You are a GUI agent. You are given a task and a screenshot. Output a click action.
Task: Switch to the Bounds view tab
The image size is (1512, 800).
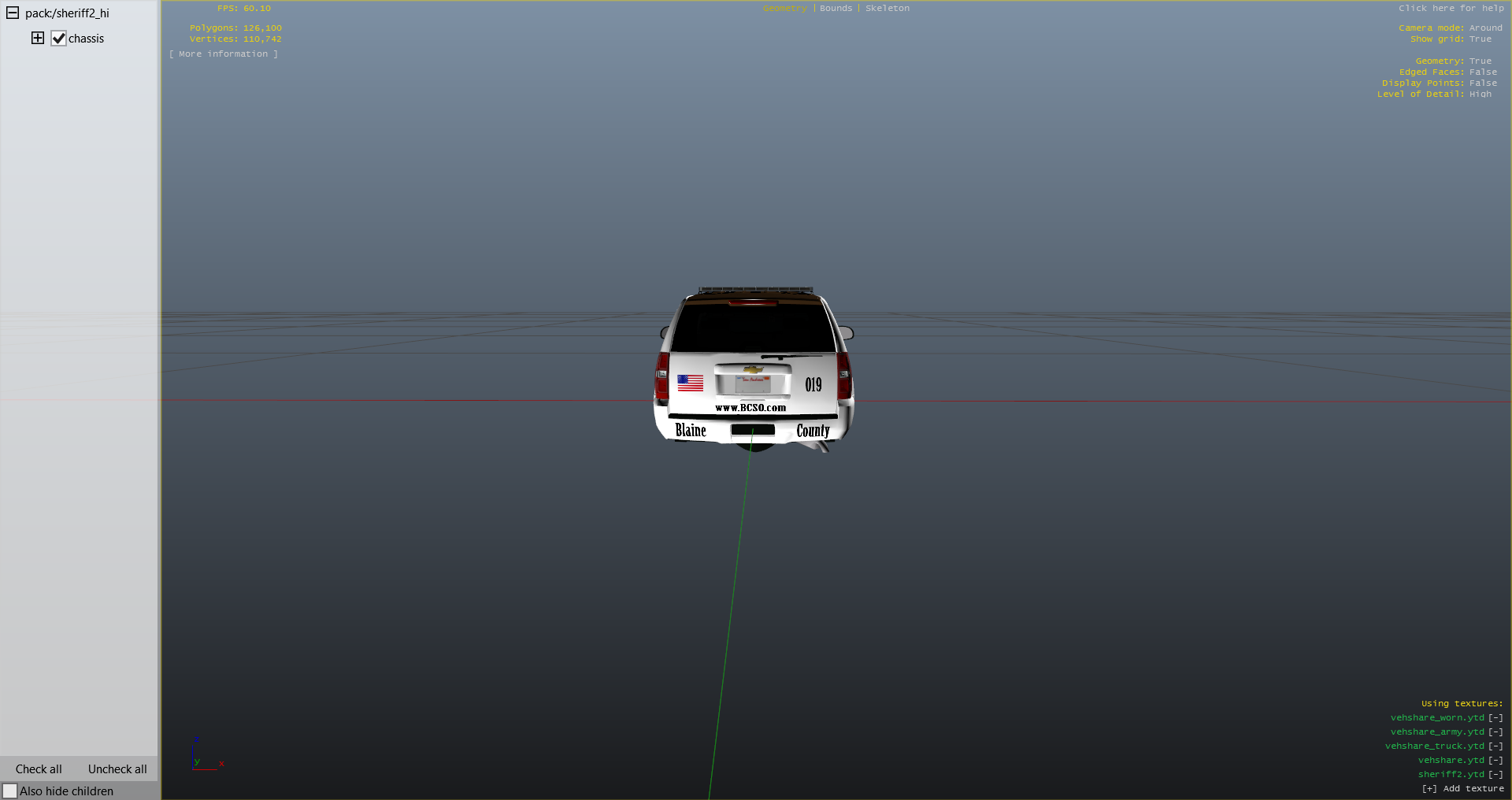point(836,9)
